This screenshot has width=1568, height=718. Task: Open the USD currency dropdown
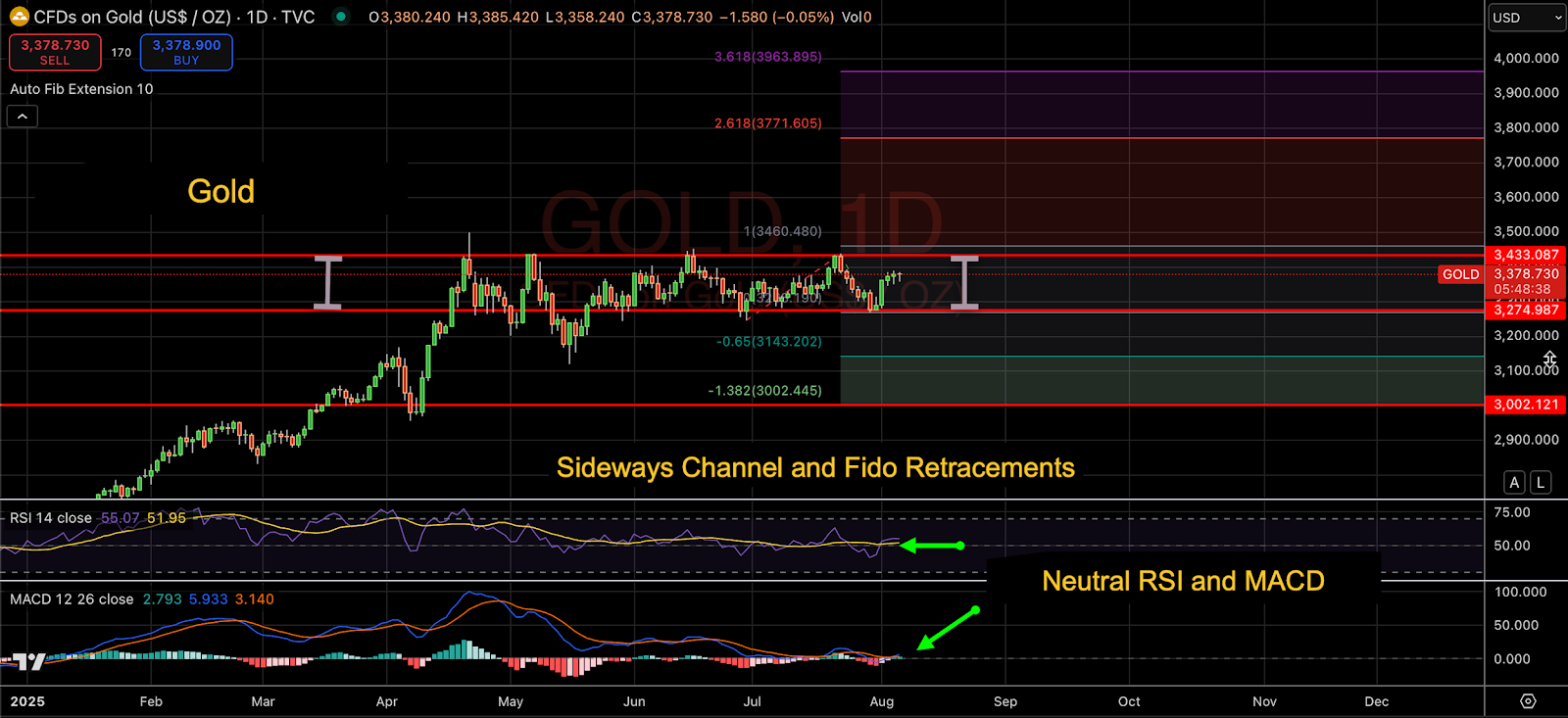[x=1527, y=18]
